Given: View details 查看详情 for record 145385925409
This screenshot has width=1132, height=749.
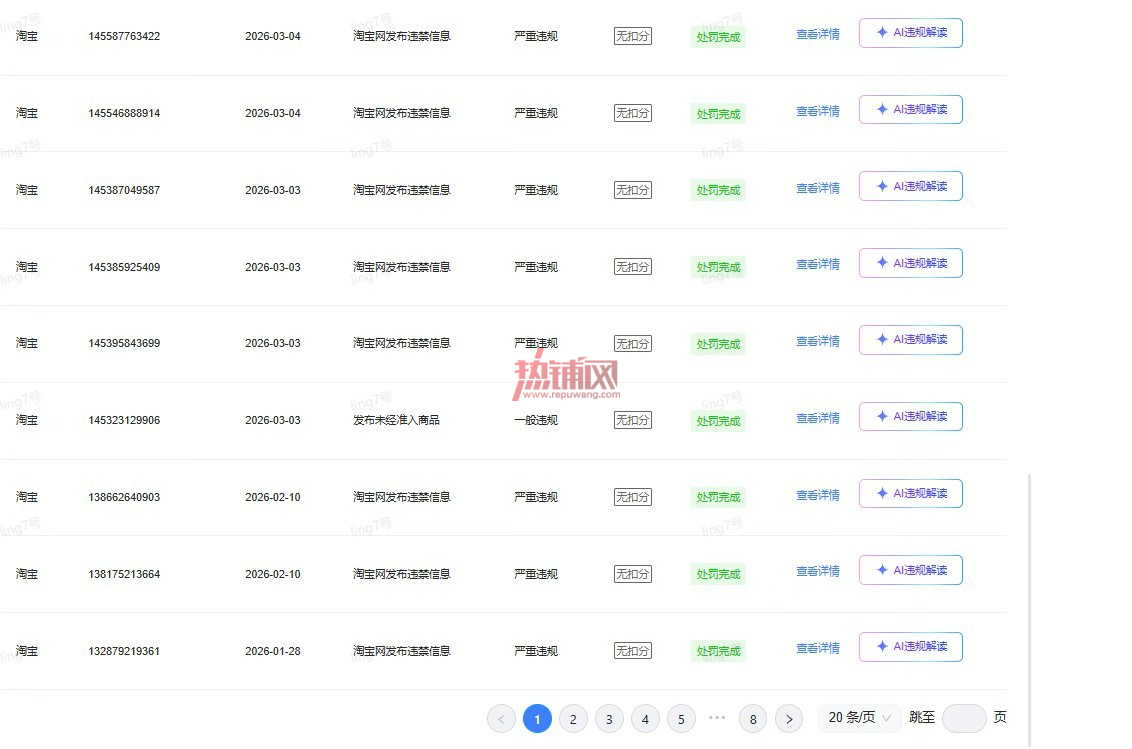Looking at the screenshot, I should click(817, 264).
